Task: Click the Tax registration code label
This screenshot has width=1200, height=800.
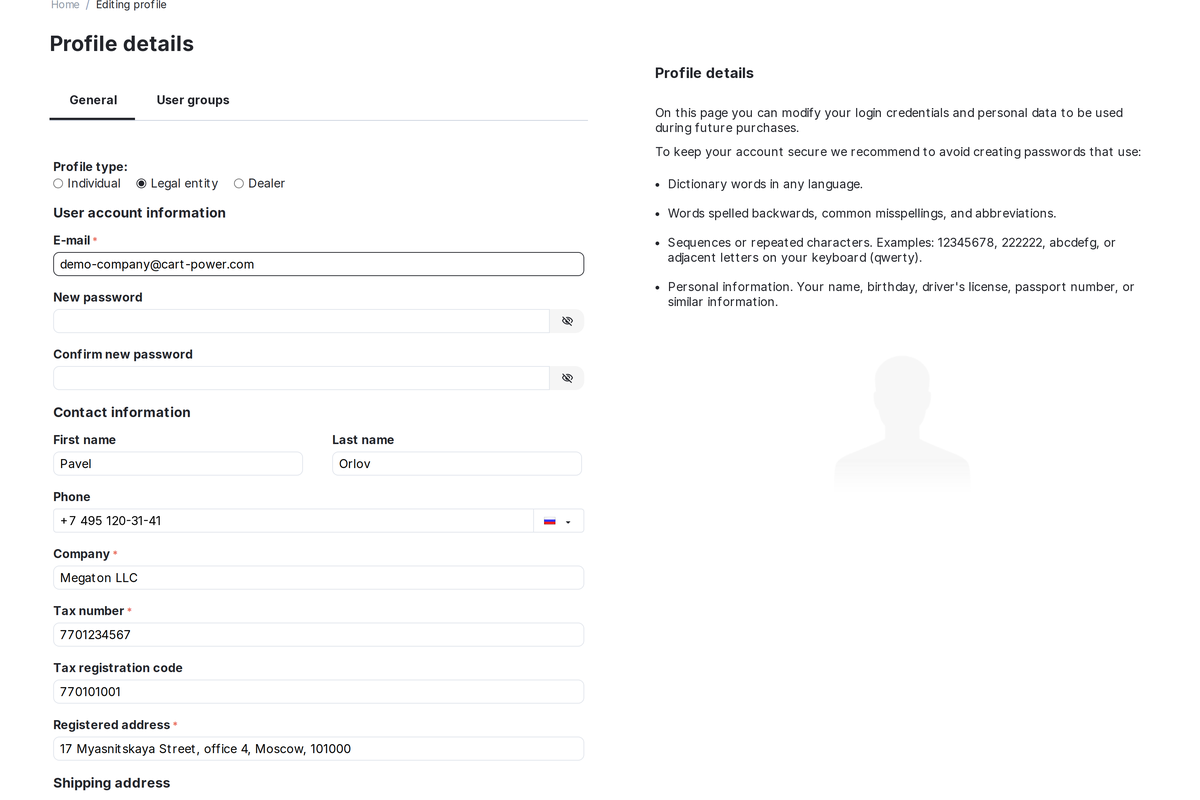Action: [118, 668]
